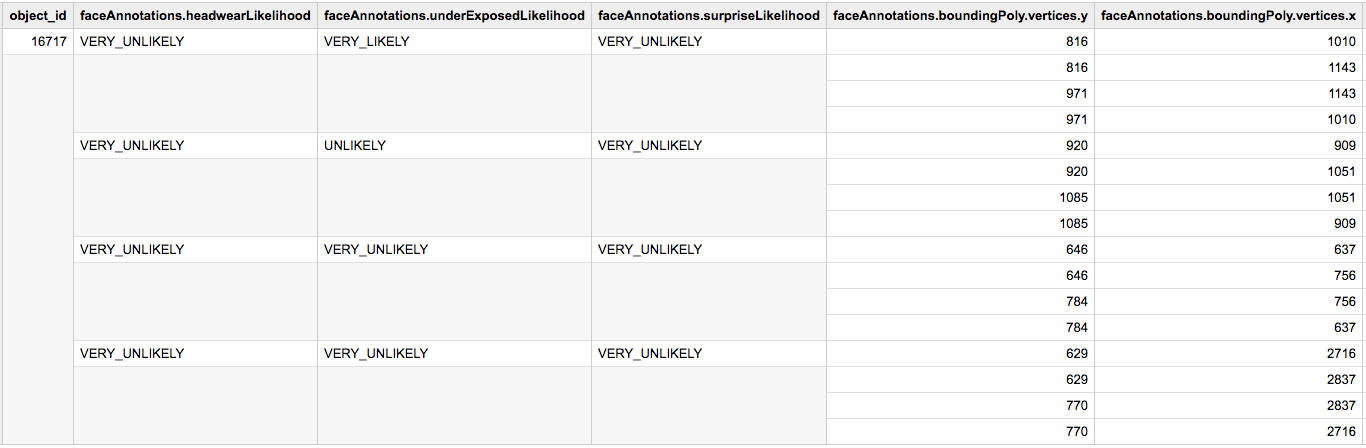Click the UNLIKELY underExposedLikelihood cell

coord(355,146)
